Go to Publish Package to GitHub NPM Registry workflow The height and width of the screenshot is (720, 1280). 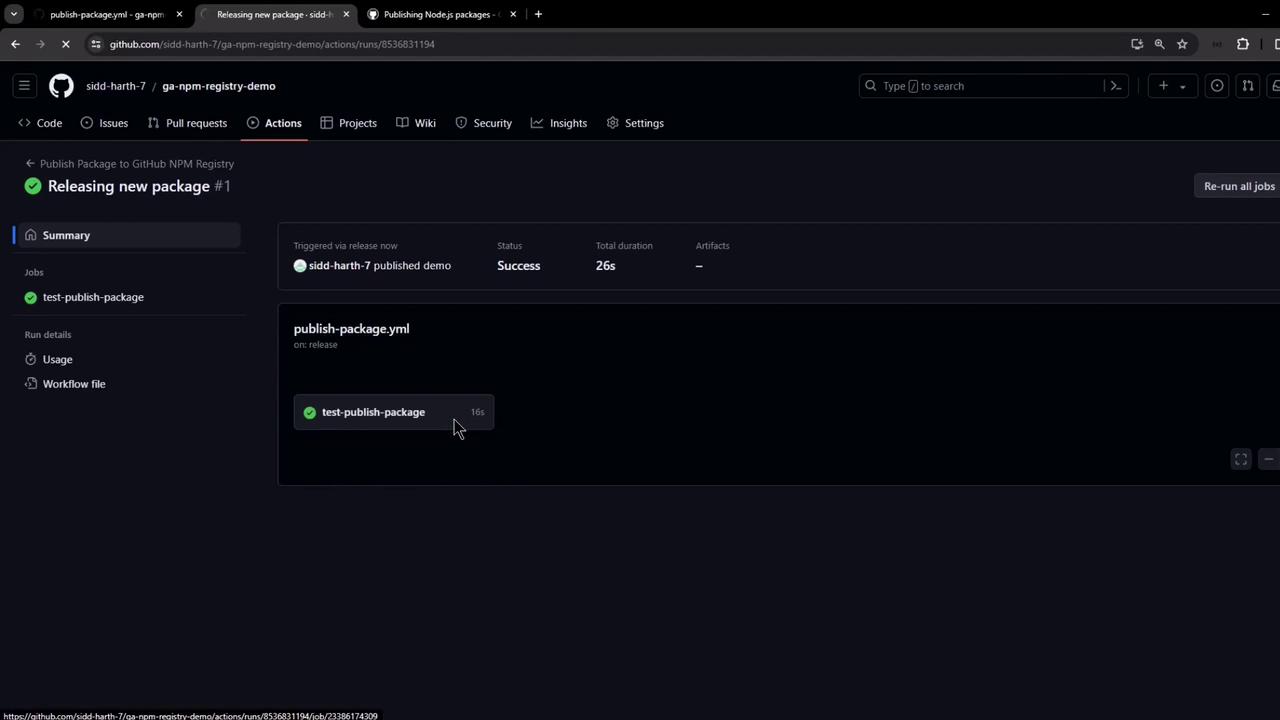[137, 163]
